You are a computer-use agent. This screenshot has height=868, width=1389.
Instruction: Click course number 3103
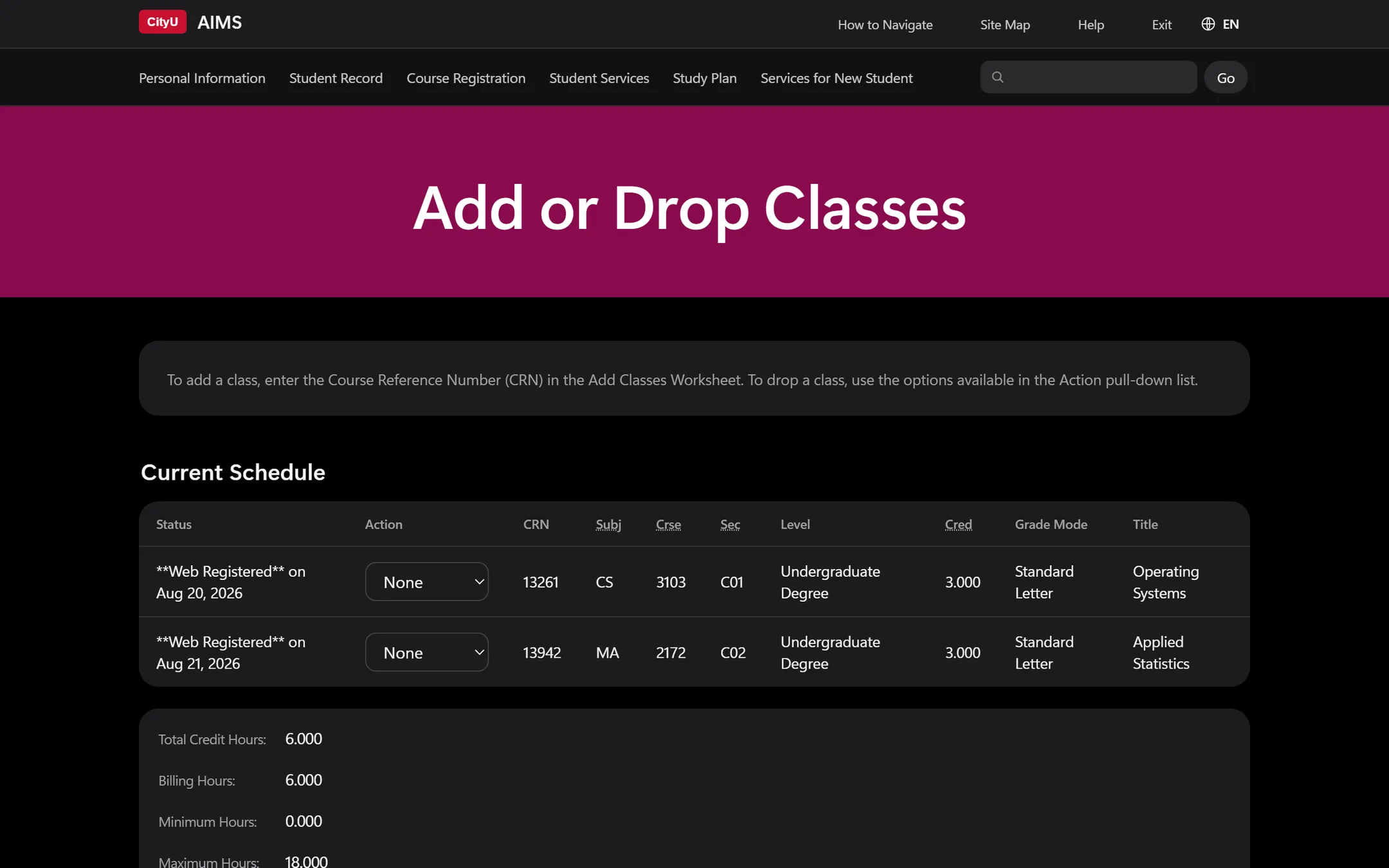(x=671, y=583)
